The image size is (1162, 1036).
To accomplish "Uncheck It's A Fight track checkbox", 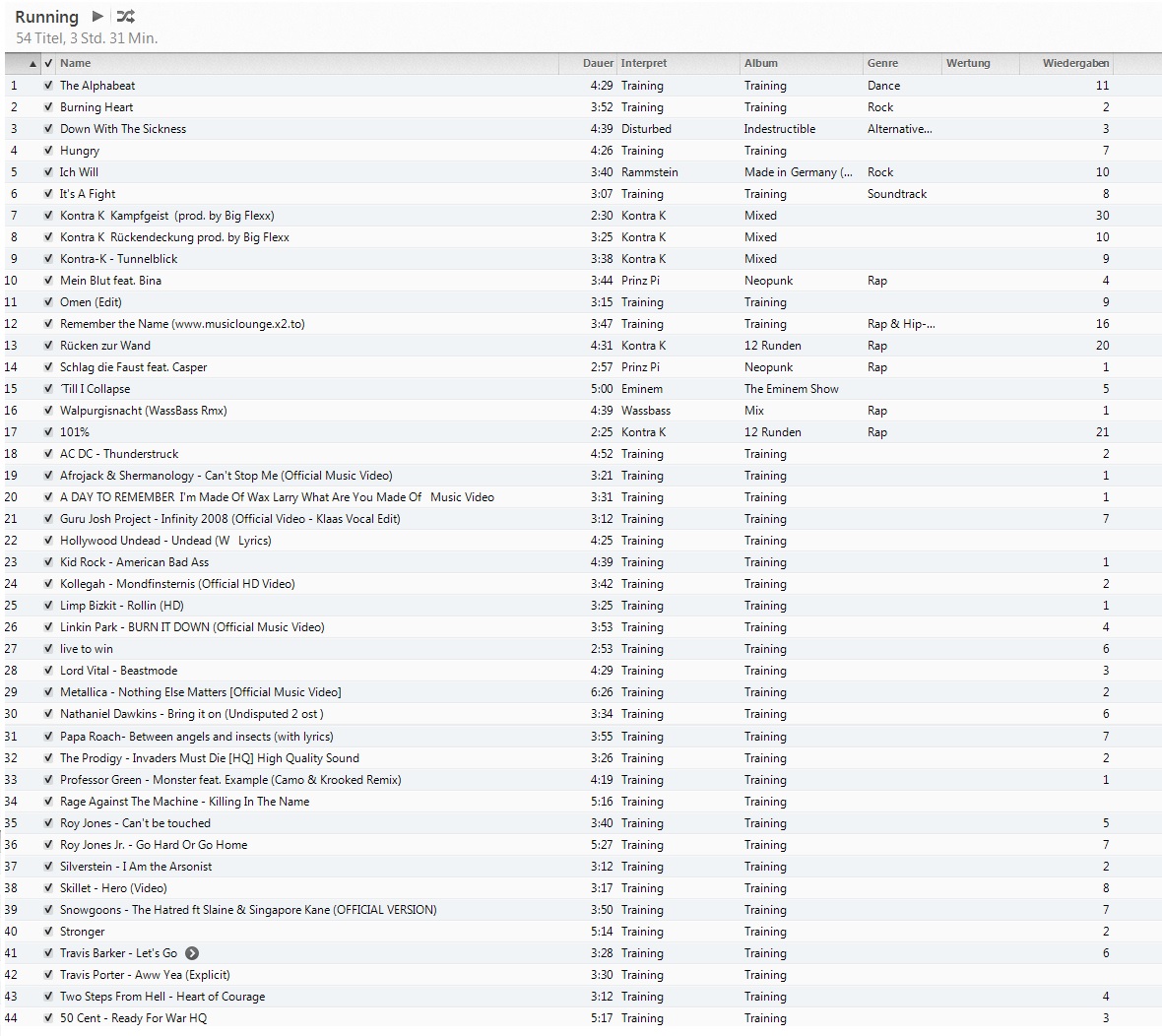I will tap(48, 193).
